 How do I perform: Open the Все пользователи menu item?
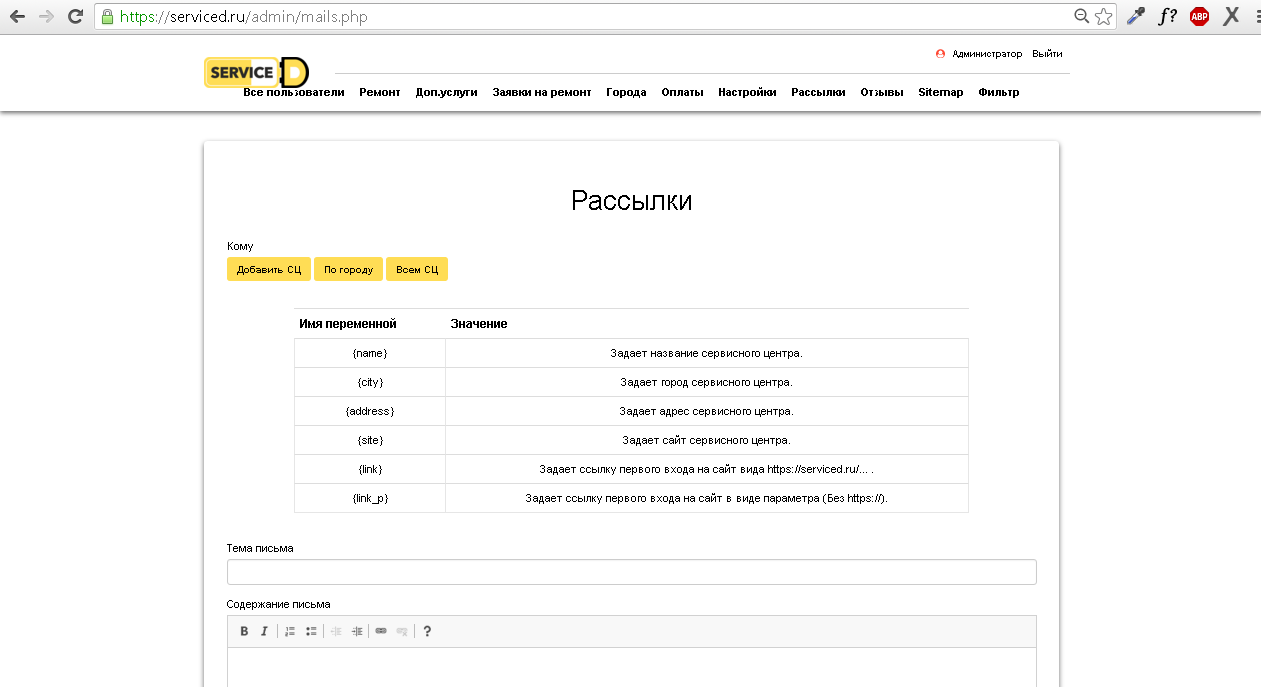294,92
